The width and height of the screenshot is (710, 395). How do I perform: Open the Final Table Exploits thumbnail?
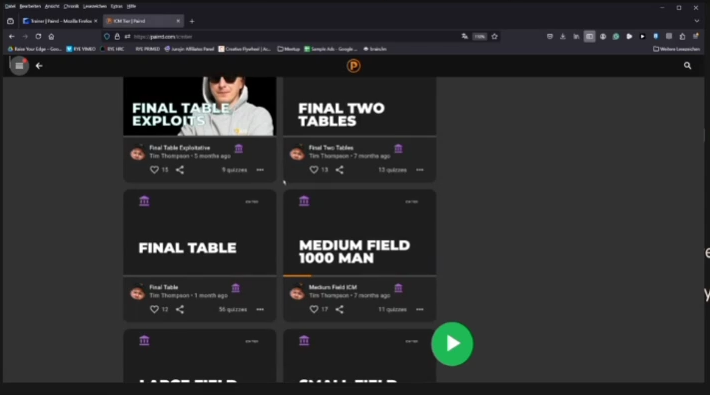pyautogui.click(x=200, y=106)
